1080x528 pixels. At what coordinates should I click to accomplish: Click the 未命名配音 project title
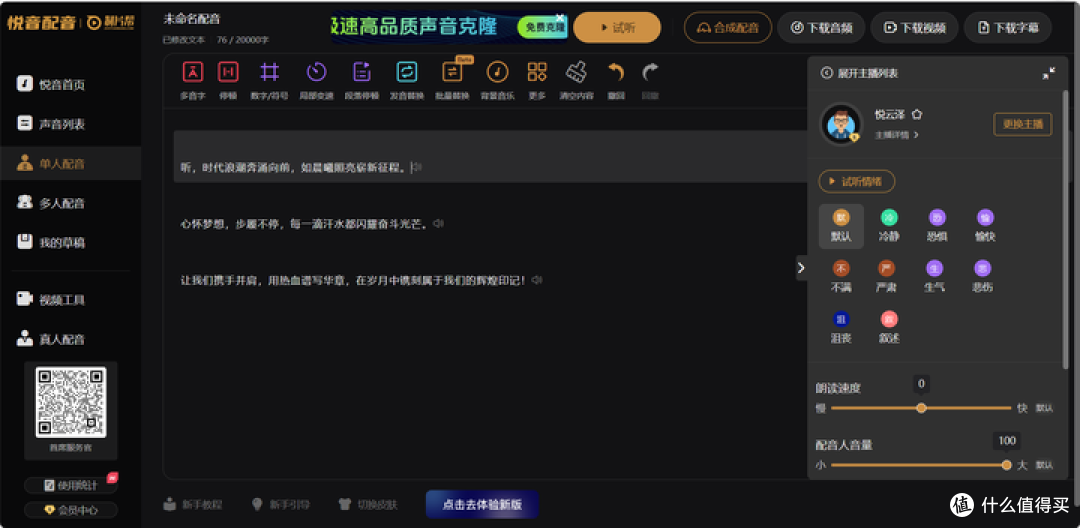pos(191,19)
